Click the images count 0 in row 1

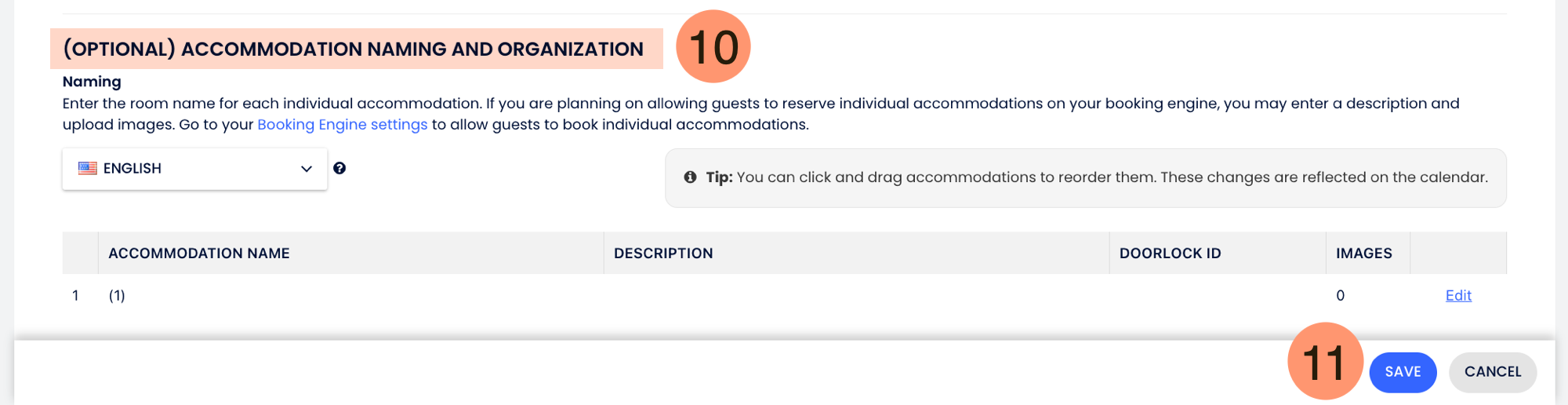(1340, 296)
